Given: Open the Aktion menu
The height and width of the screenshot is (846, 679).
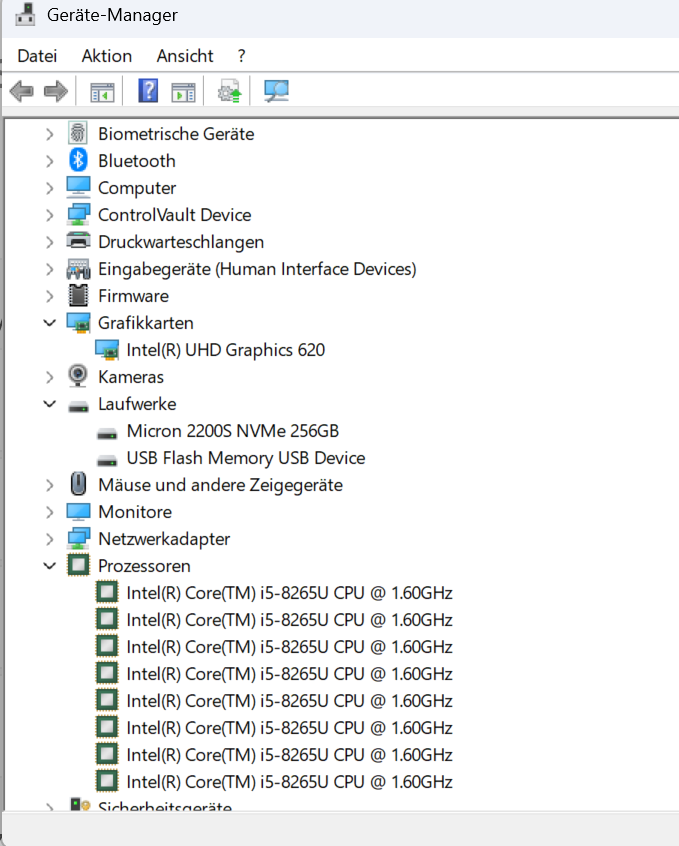Looking at the screenshot, I should (x=107, y=56).
